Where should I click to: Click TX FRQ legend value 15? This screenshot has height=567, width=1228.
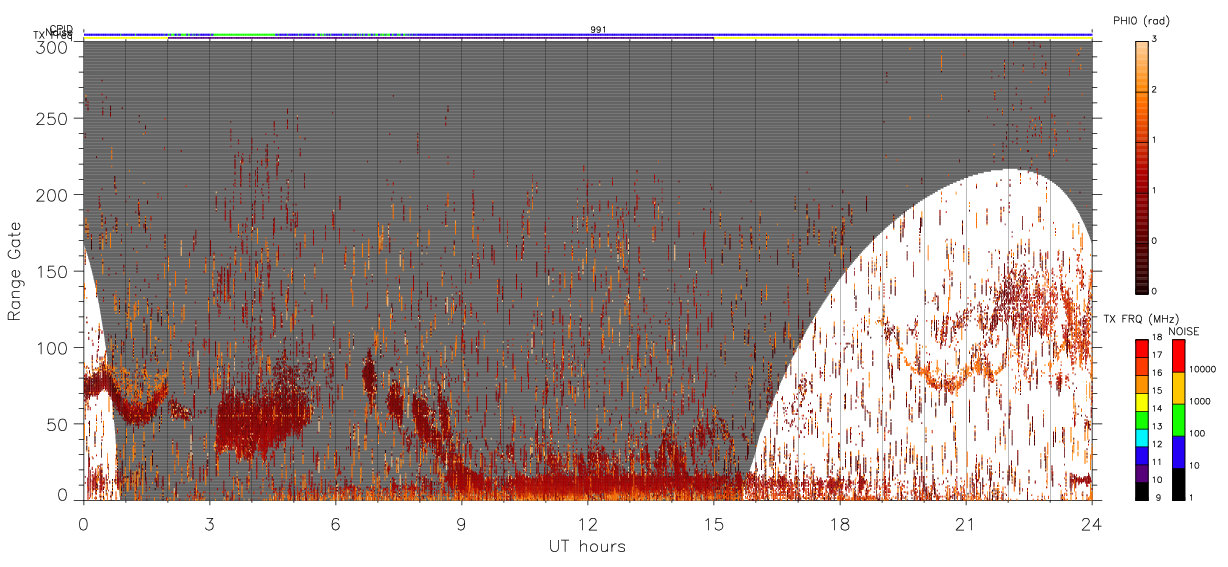tap(1157, 390)
